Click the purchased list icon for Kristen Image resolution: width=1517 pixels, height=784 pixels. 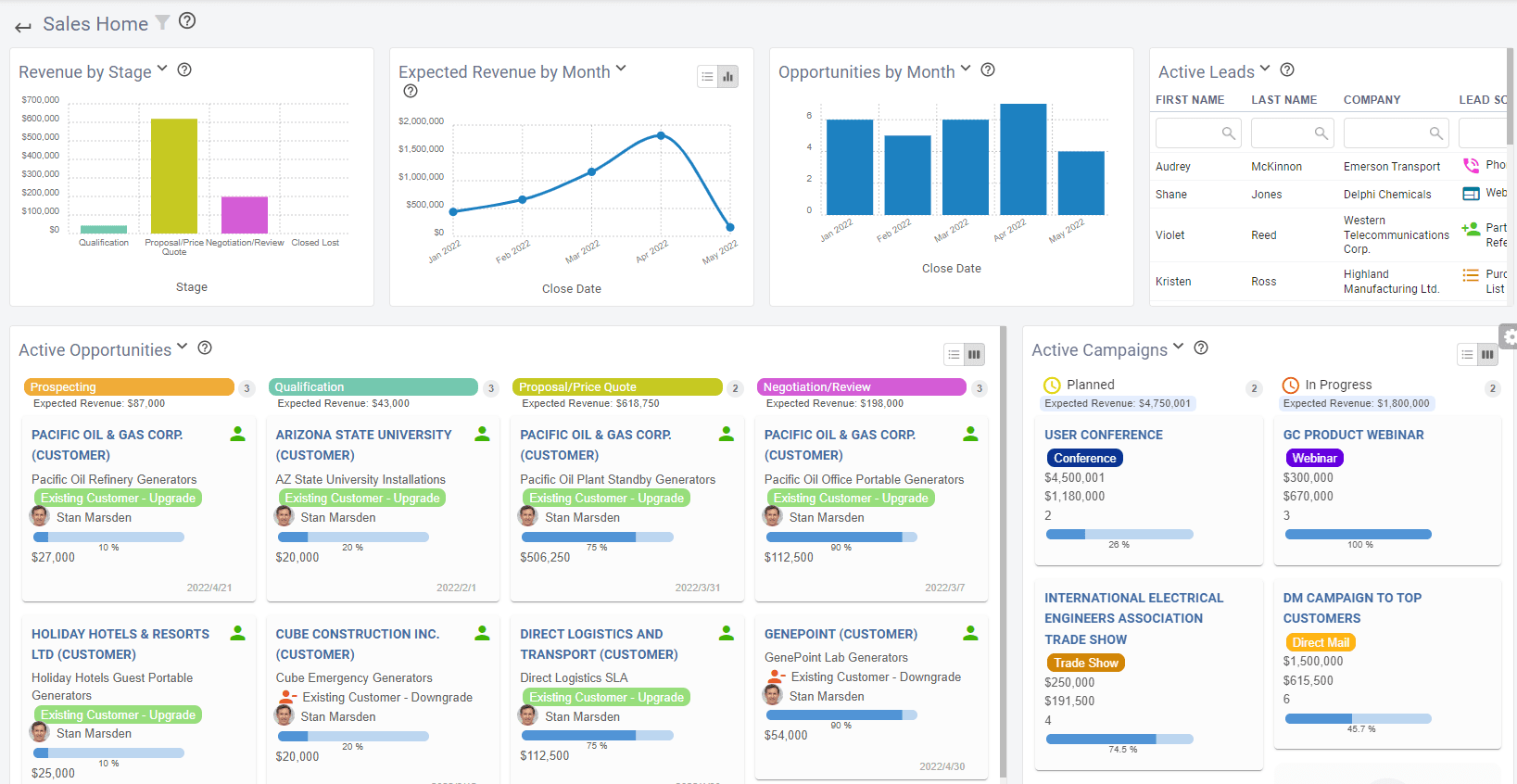pyautogui.click(x=1471, y=275)
